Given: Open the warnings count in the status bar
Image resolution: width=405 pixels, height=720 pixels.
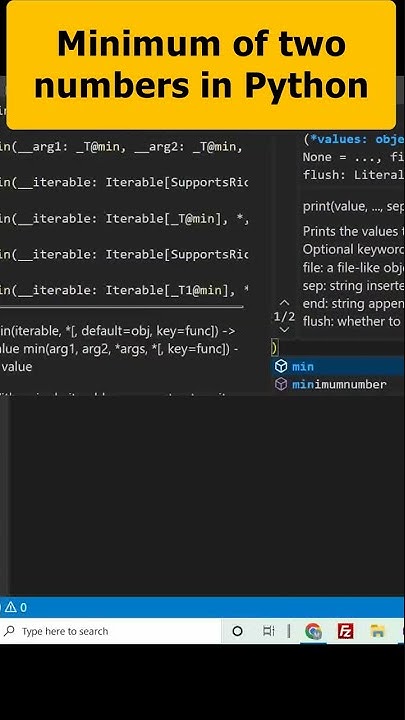Looking at the screenshot, I should (16, 608).
